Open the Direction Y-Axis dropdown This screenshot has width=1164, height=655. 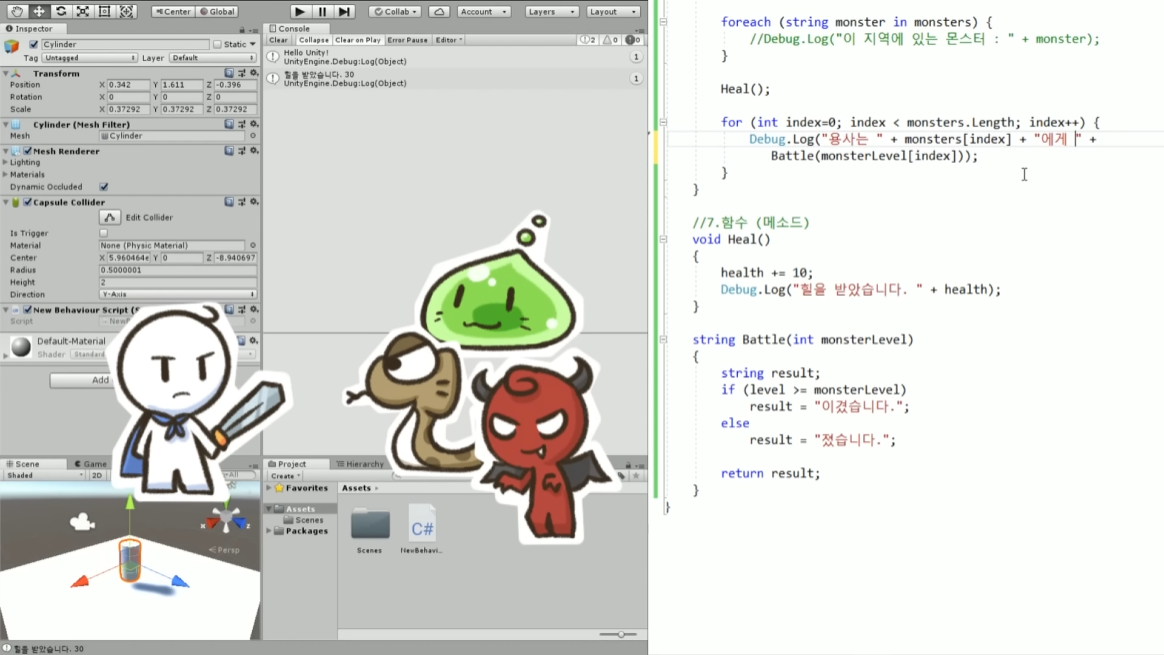click(178, 294)
